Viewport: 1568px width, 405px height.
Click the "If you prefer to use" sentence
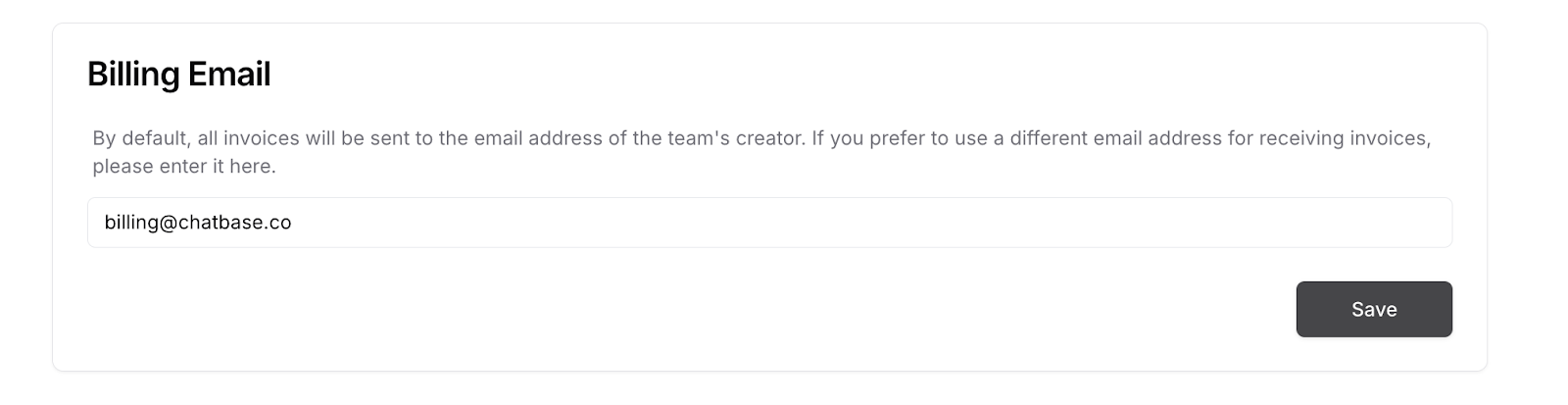tap(1121, 138)
